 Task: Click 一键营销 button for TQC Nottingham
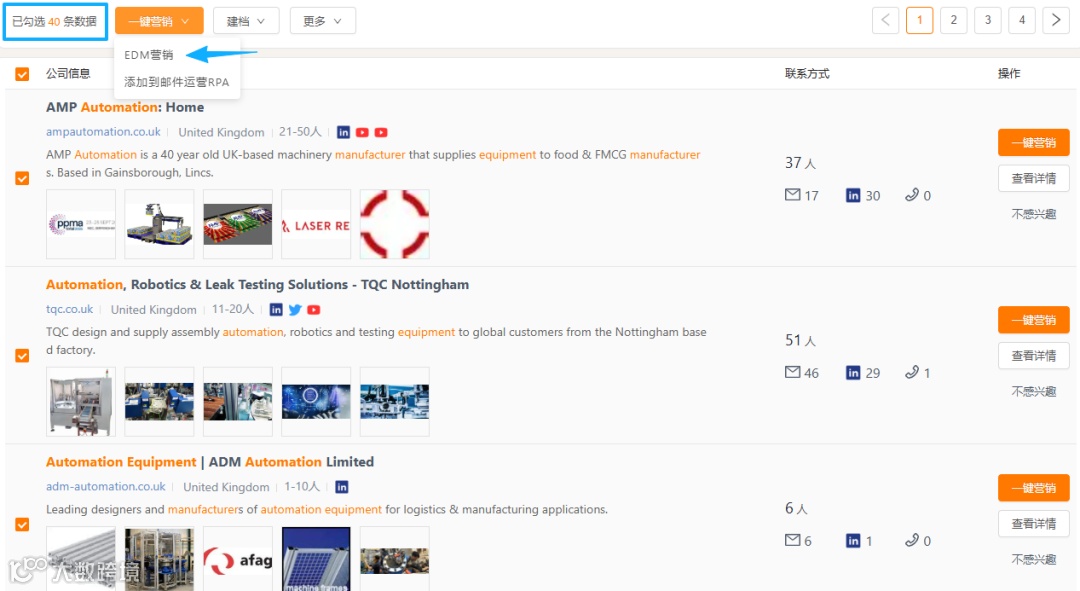coord(1033,320)
